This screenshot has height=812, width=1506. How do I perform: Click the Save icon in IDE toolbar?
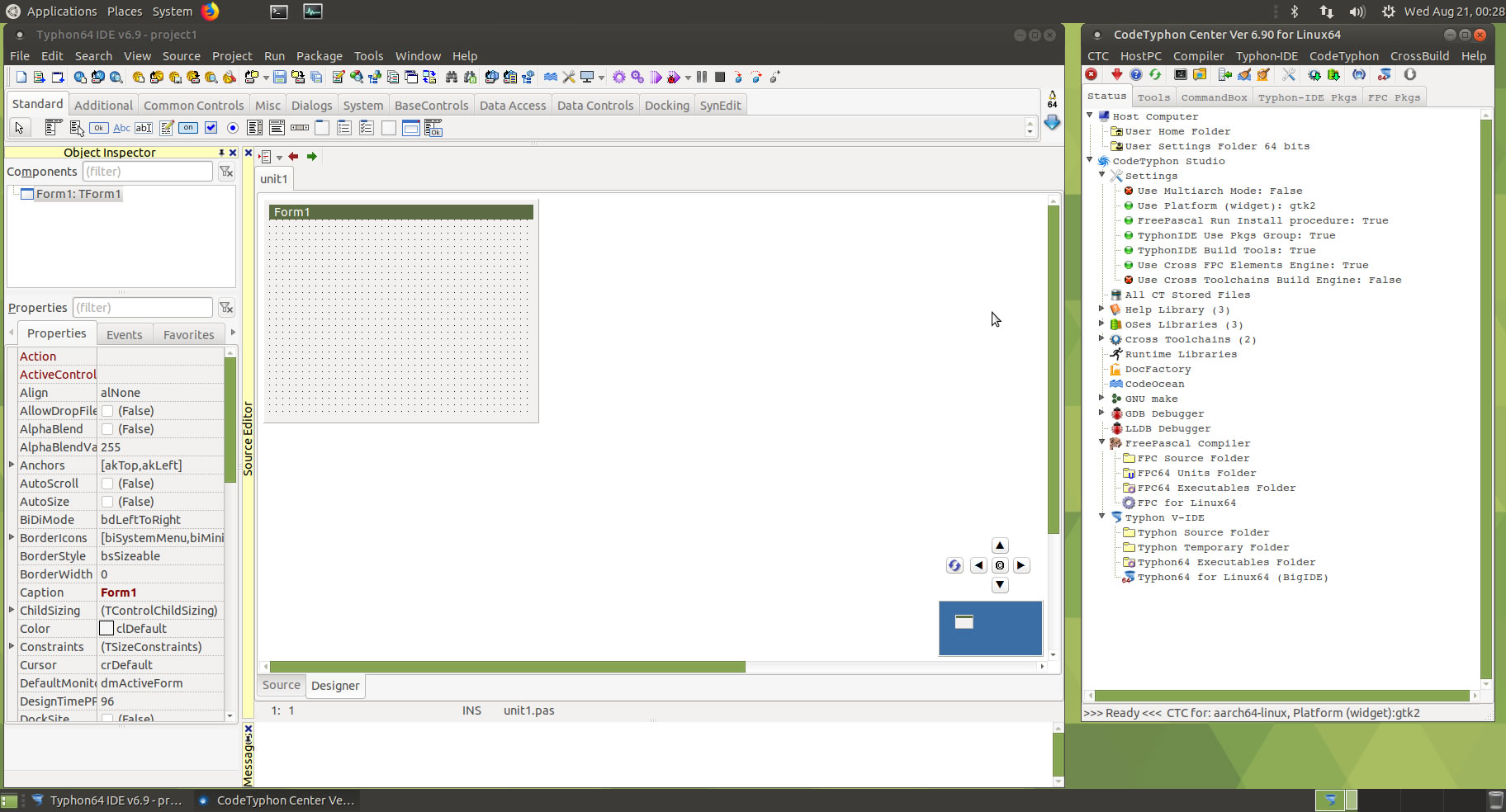[x=280, y=77]
